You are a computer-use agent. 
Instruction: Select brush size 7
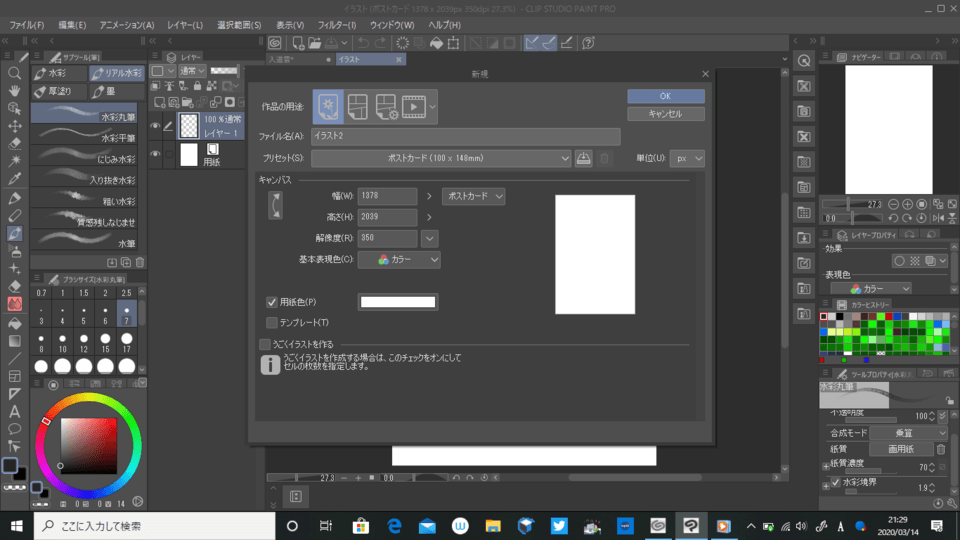tap(127, 315)
